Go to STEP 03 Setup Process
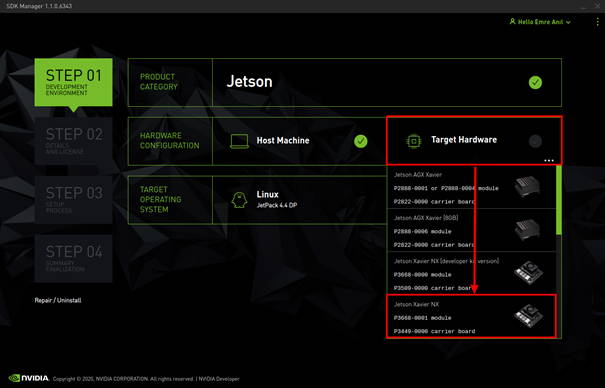This screenshot has height=388, width=605. 73,200
